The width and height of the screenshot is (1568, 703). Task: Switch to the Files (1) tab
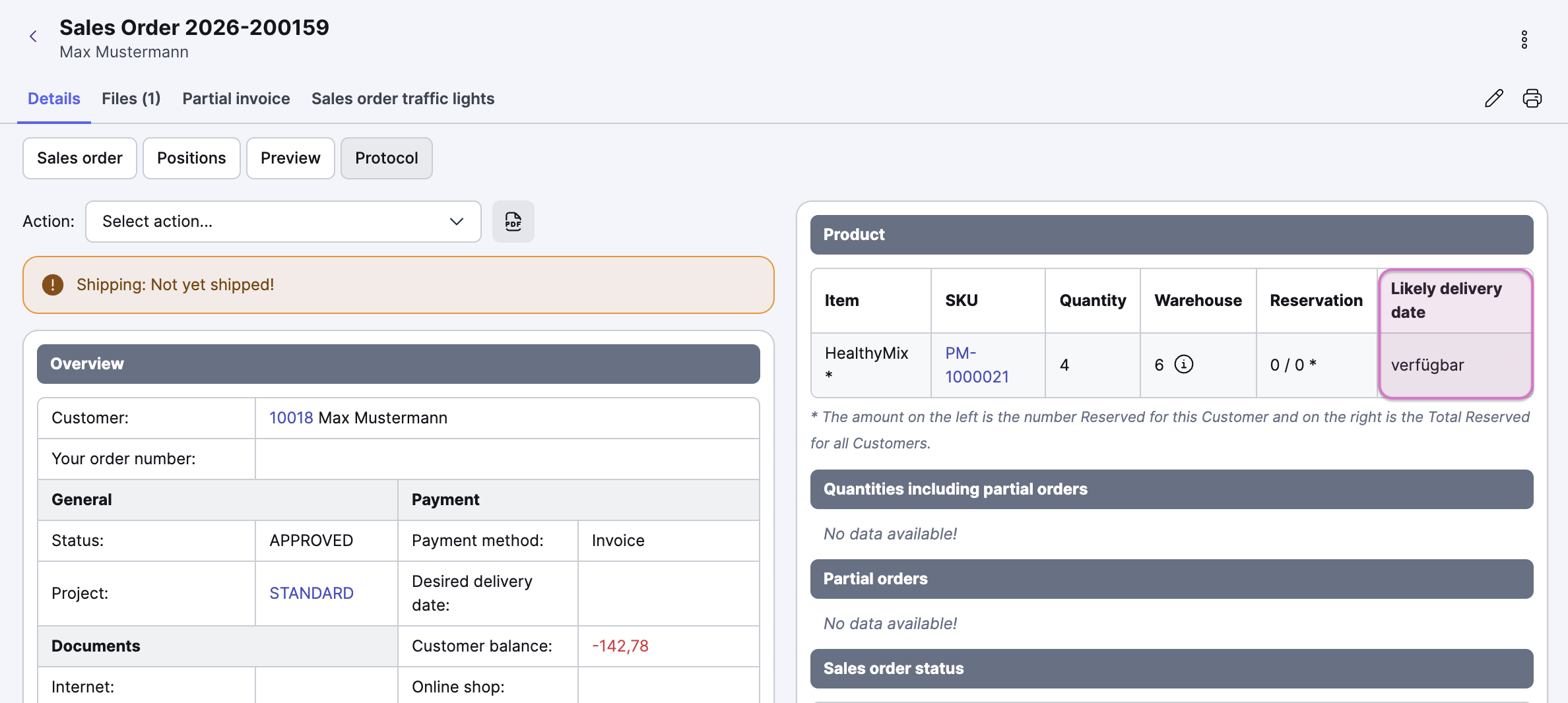click(x=131, y=98)
